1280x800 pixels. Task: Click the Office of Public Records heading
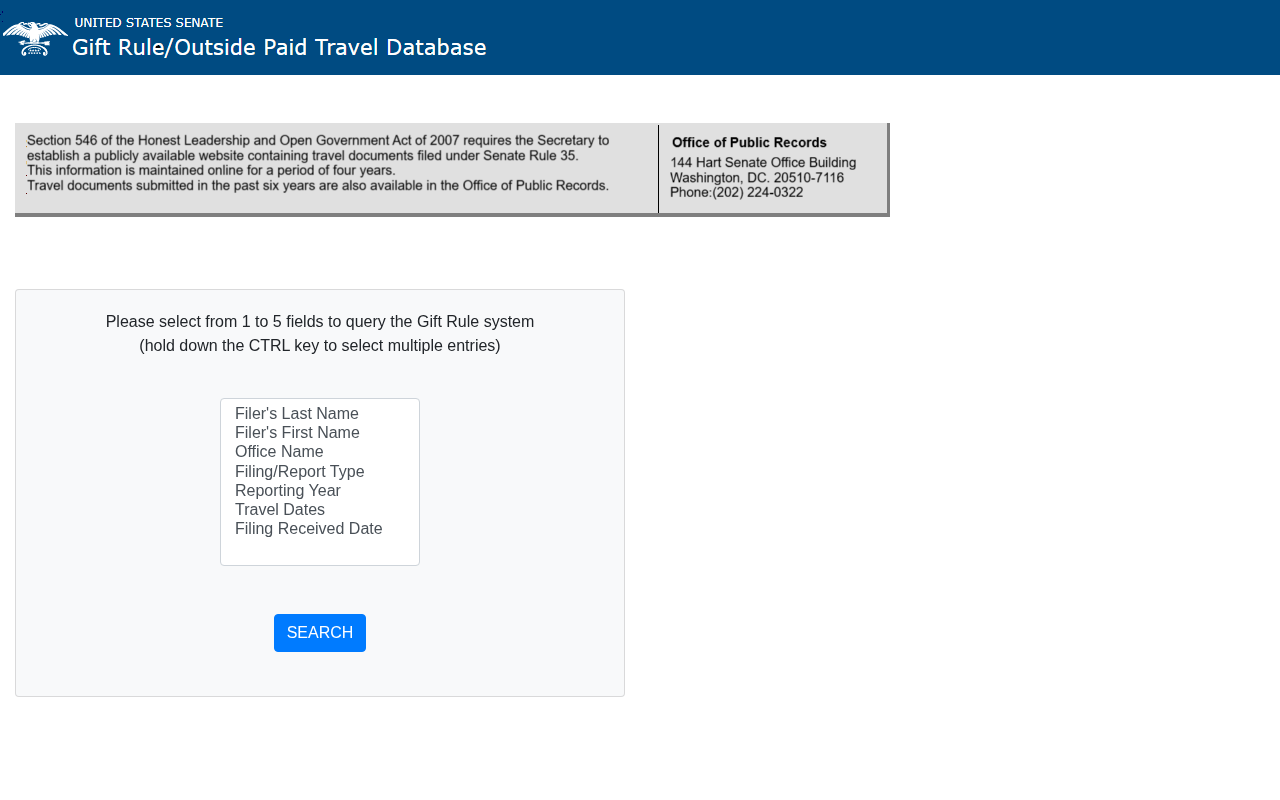tap(749, 143)
